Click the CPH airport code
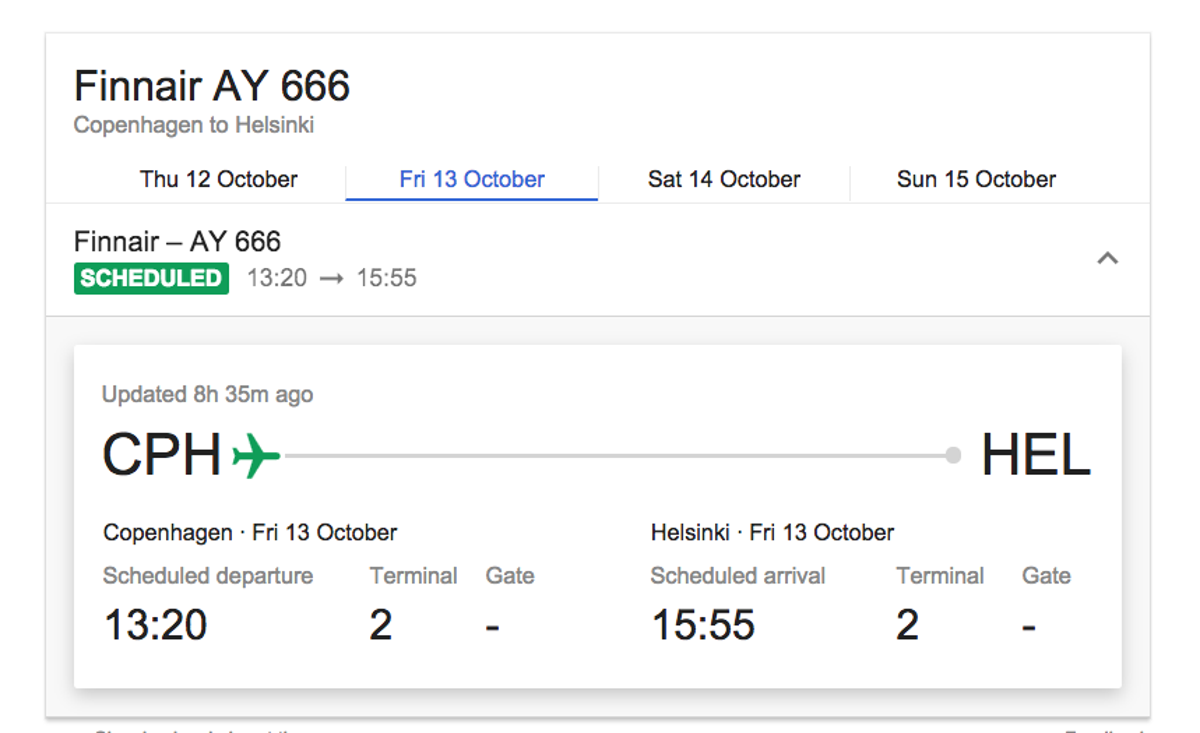The height and width of the screenshot is (733, 1200). coord(161,453)
